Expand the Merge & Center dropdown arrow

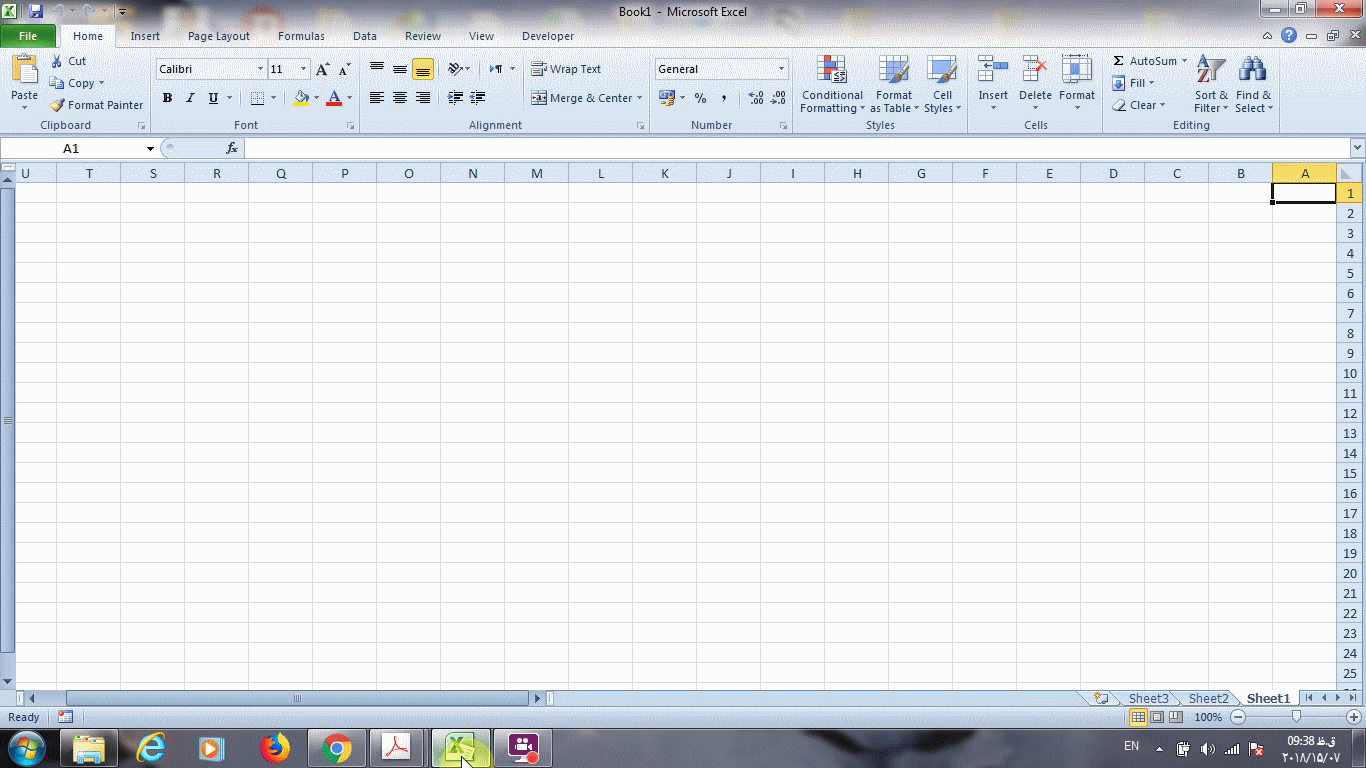tap(640, 98)
